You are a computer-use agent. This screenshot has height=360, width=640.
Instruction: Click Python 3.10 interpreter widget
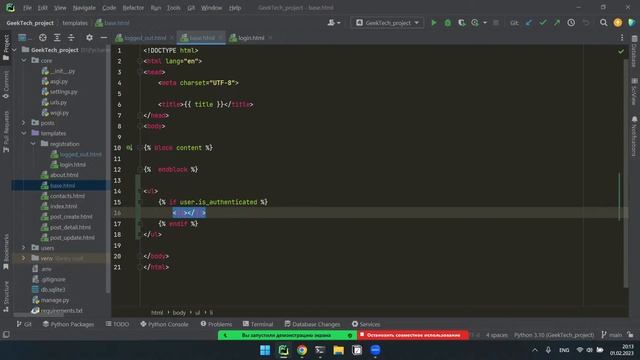coord(553,335)
